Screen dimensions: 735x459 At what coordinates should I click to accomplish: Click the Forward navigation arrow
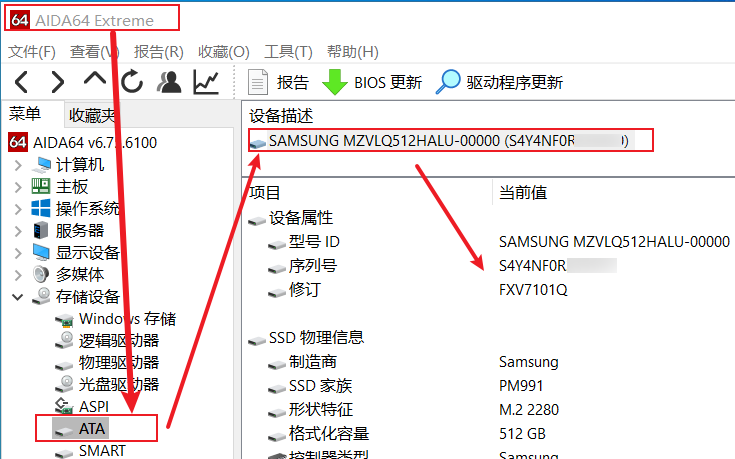coord(57,82)
